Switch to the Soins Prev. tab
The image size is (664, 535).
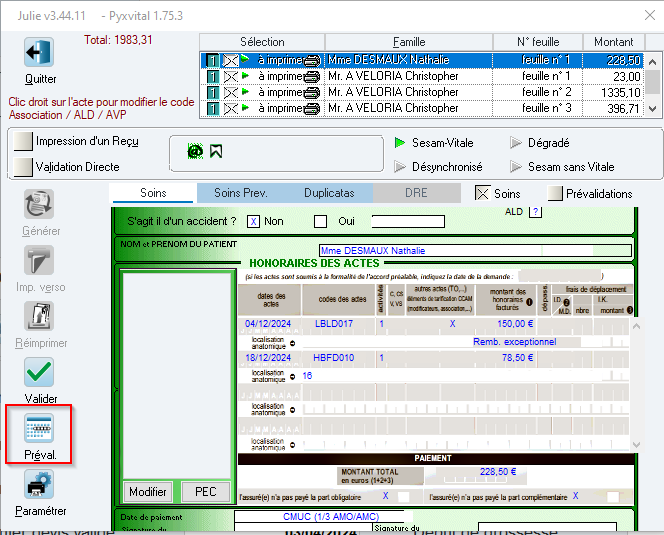241,193
